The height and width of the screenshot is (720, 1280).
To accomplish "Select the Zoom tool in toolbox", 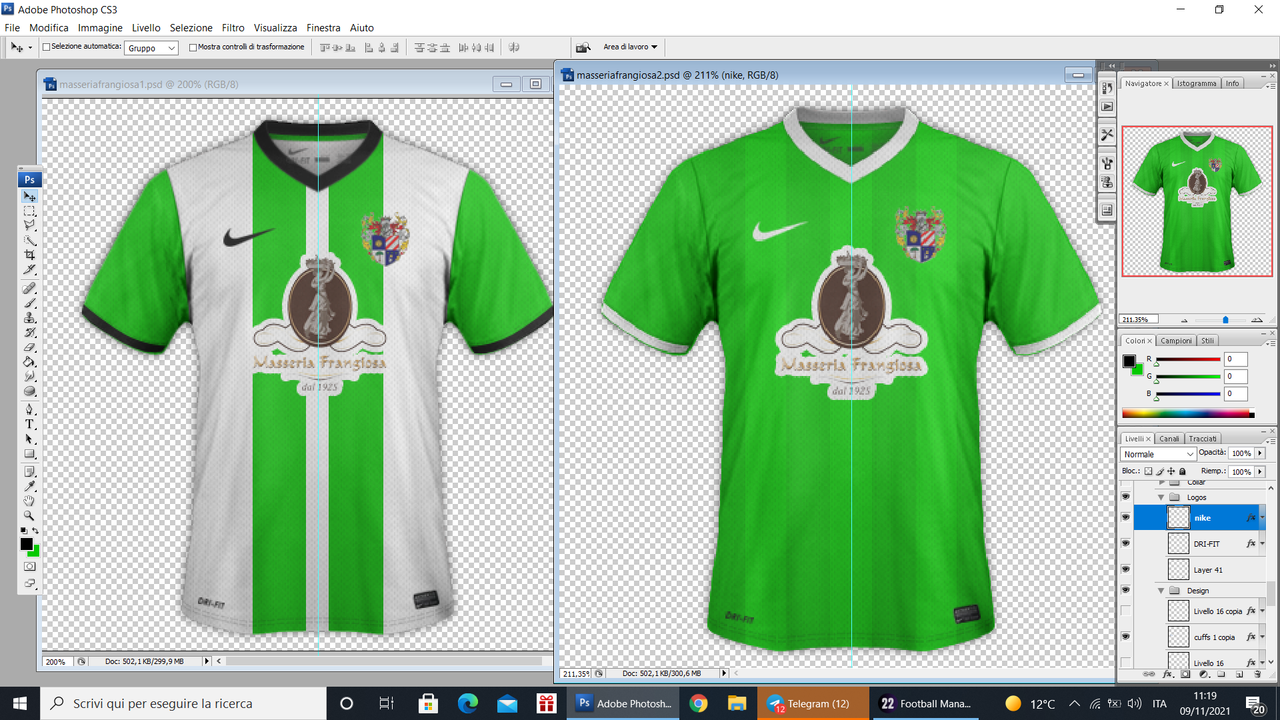I will (29, 515).
